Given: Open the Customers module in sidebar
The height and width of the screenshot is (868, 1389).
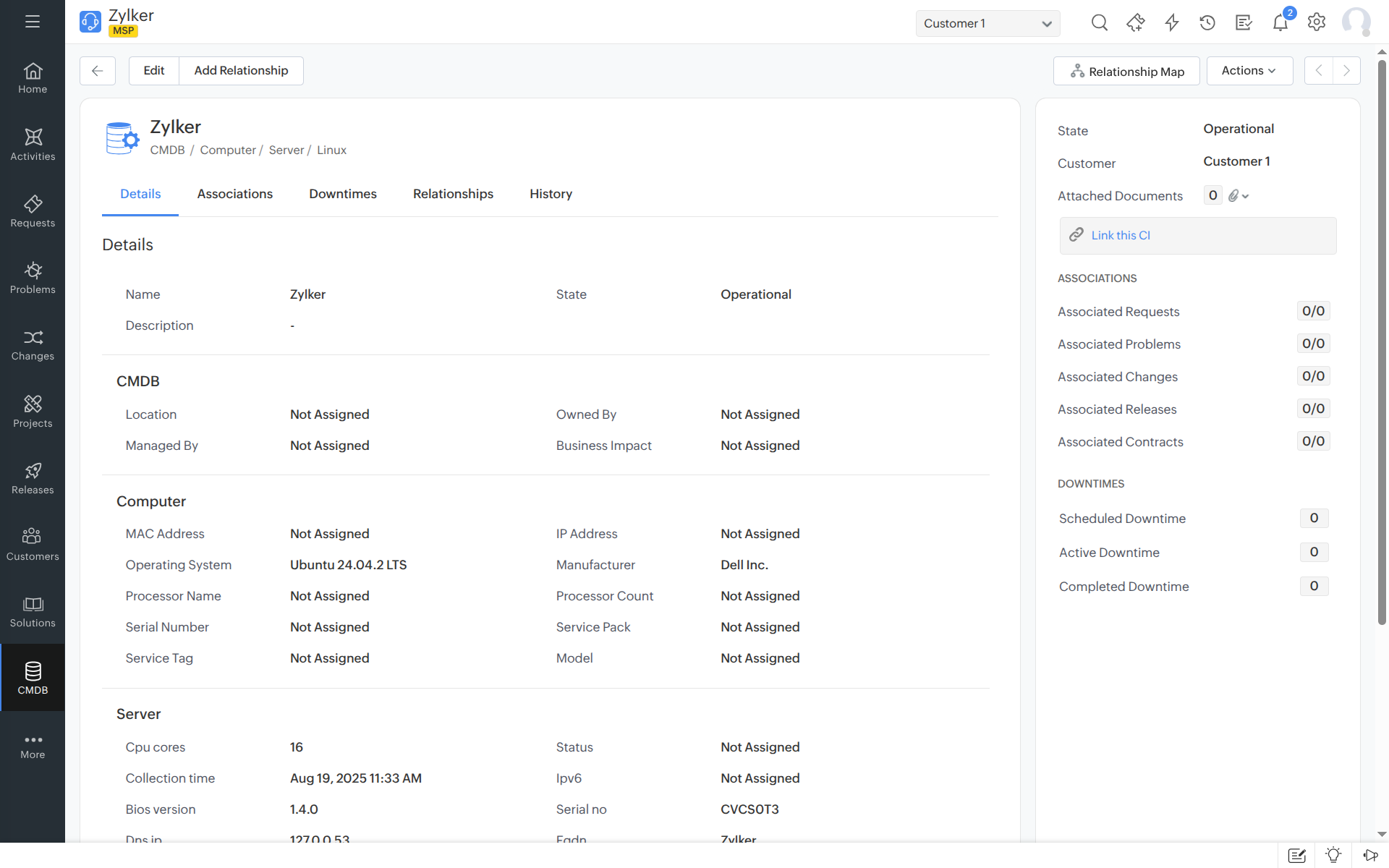Looking at the screenshot, I should [x=33, y=544].
